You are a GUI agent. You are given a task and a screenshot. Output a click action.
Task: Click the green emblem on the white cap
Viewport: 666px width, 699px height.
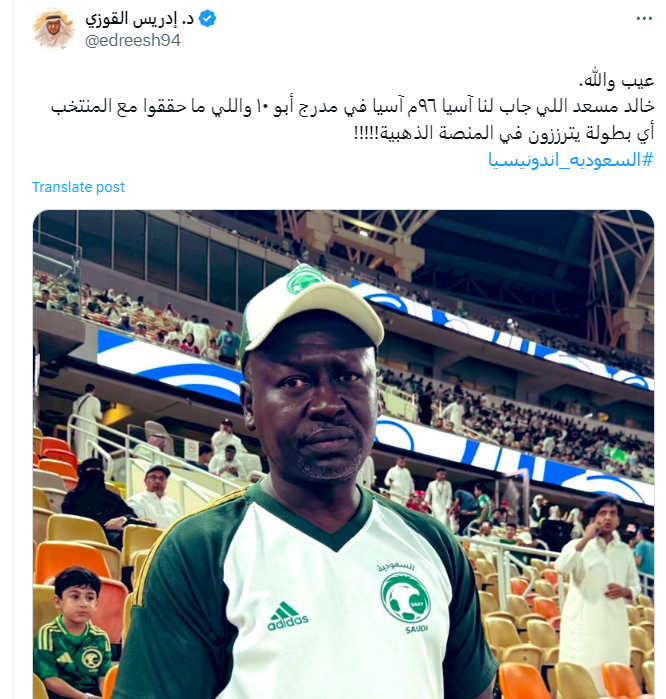[x=304, y=279]
